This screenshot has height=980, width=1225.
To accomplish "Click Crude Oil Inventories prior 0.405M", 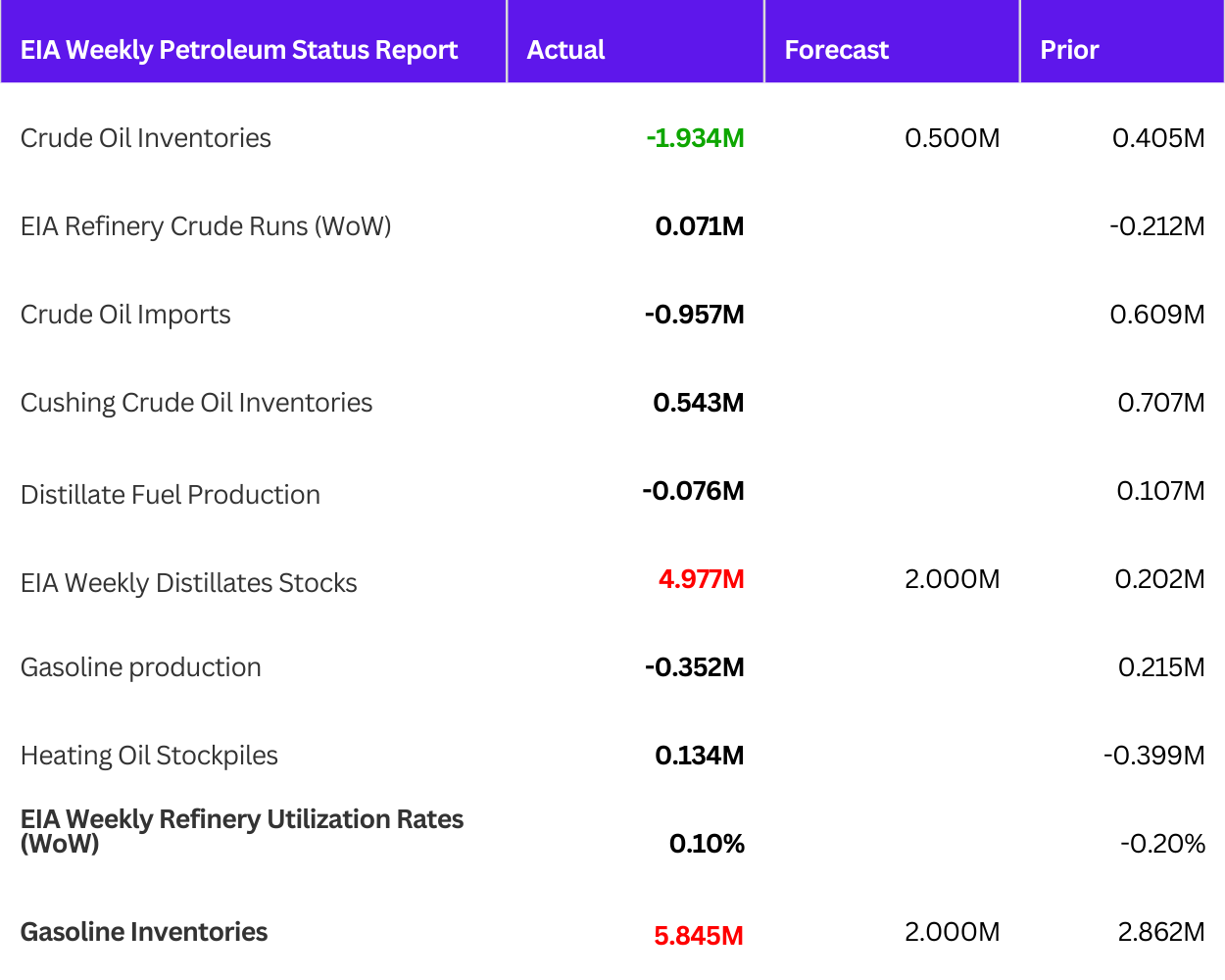I will pos(1158,138).
